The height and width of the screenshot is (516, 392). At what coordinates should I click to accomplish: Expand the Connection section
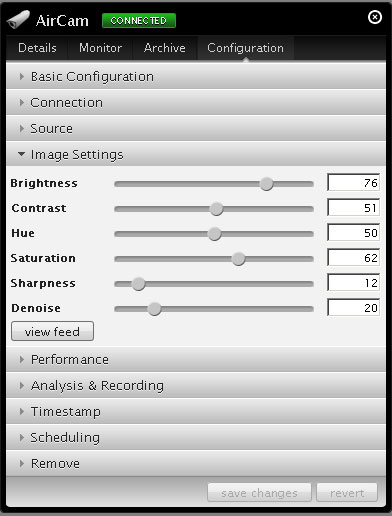tap(196, 102)
